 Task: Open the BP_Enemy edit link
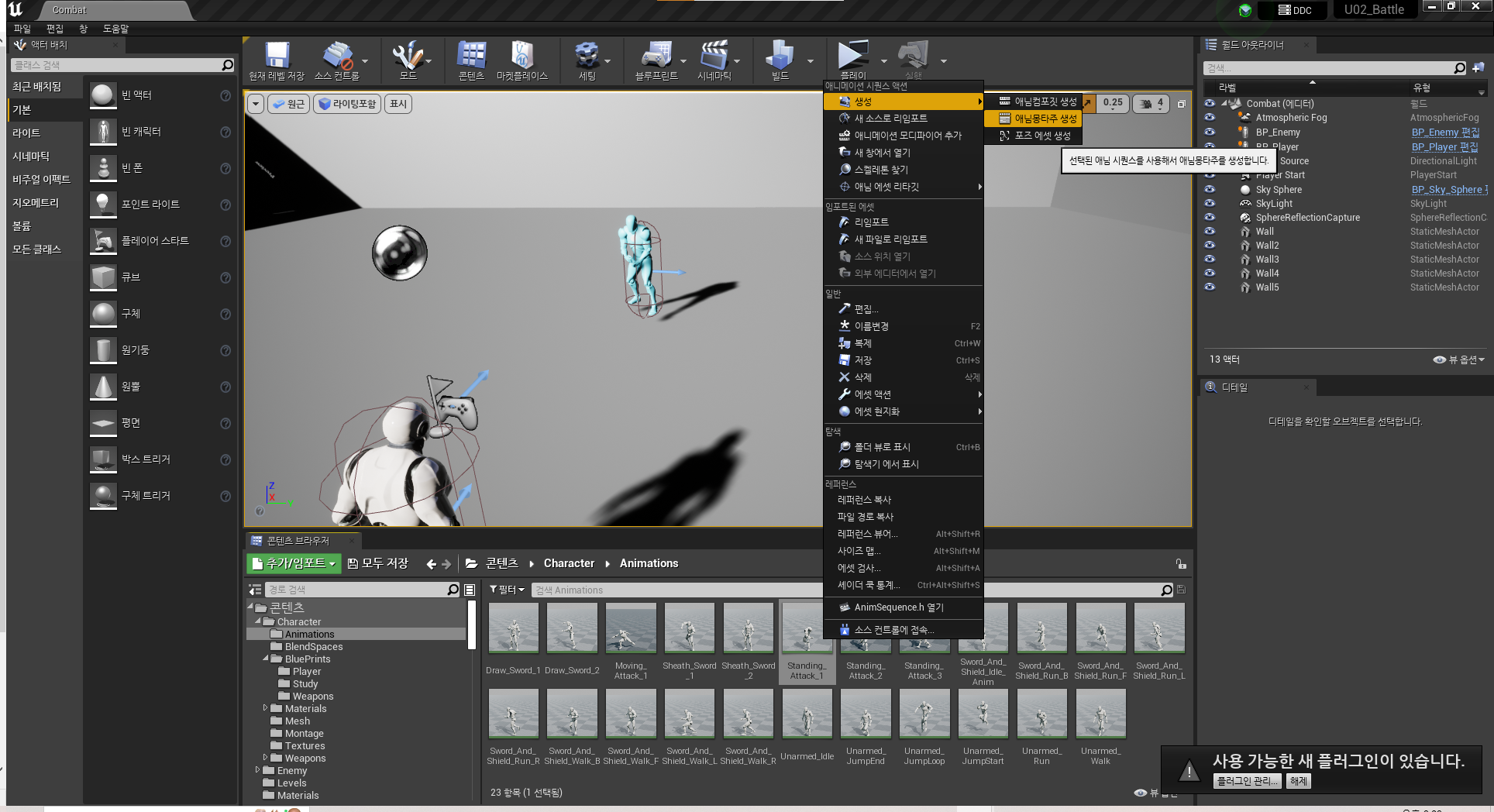(x=1444, y=132)
